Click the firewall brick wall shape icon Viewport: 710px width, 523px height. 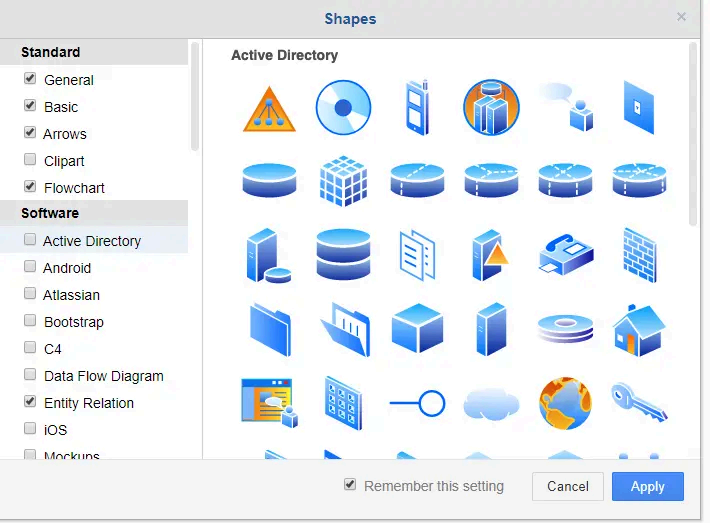click(x=639, y=255)
